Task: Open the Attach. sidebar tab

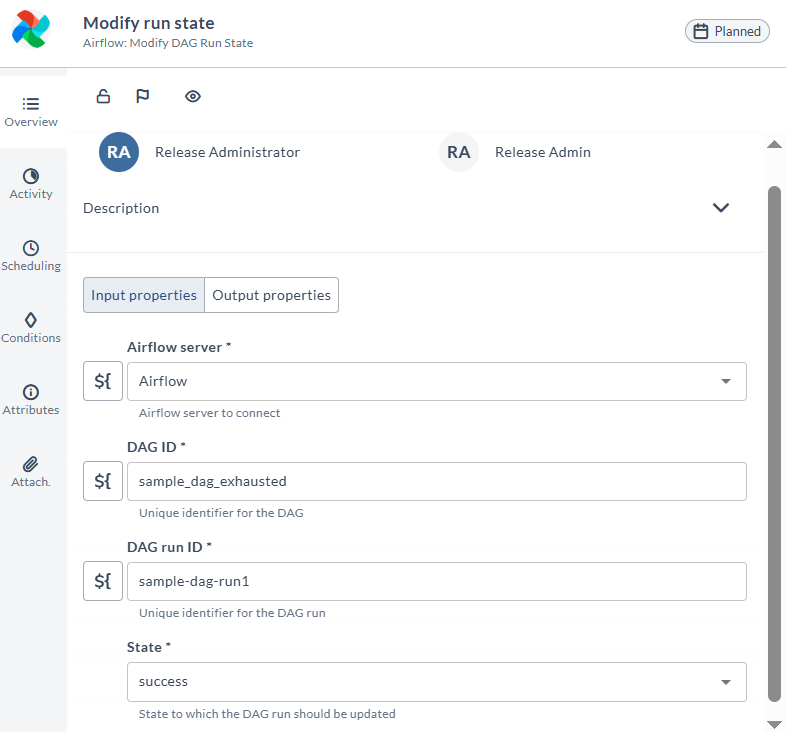Action: [31, 472]
